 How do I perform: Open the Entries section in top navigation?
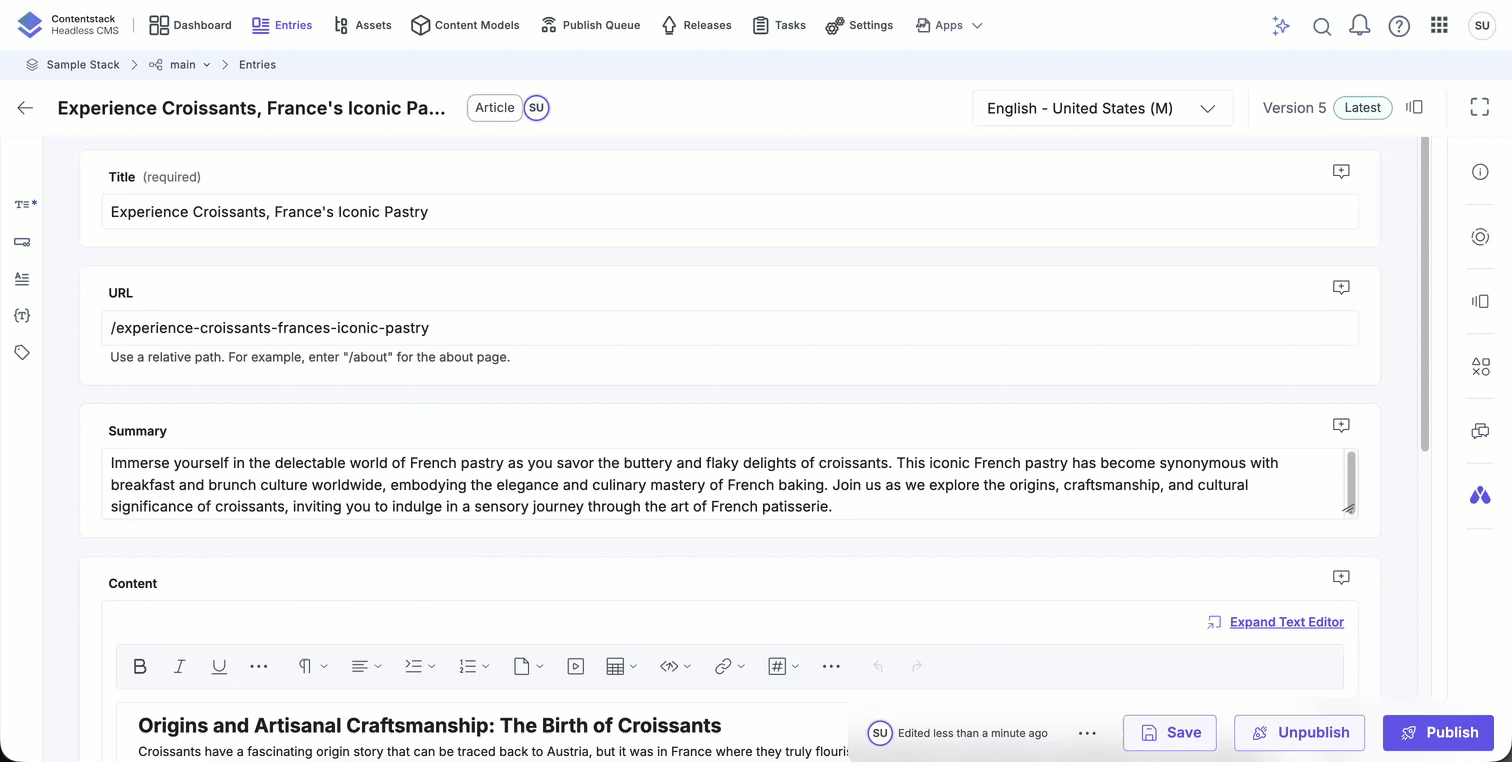282,25
